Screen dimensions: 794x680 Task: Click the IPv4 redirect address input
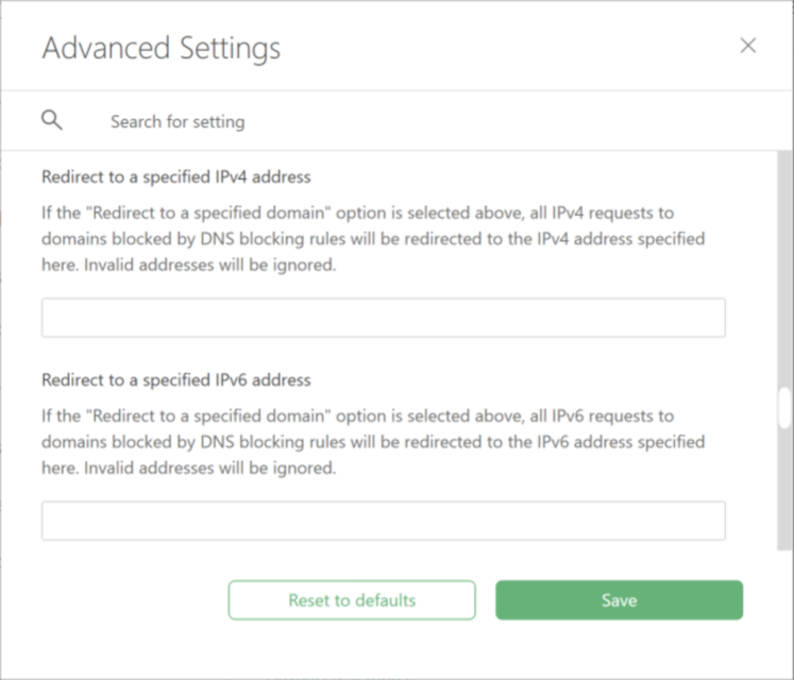pyautogui.click(x=383, y=318)
